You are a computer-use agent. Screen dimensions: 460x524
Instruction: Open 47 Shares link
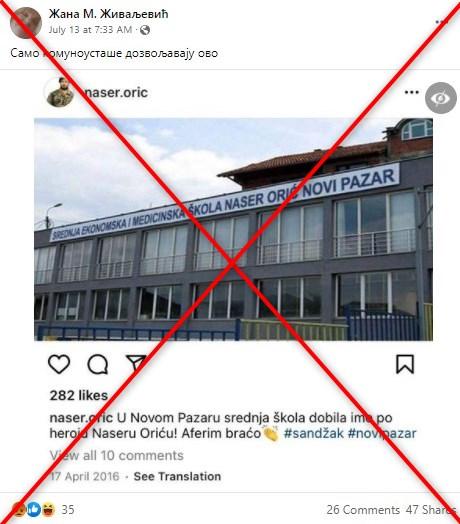click(431, 510)
